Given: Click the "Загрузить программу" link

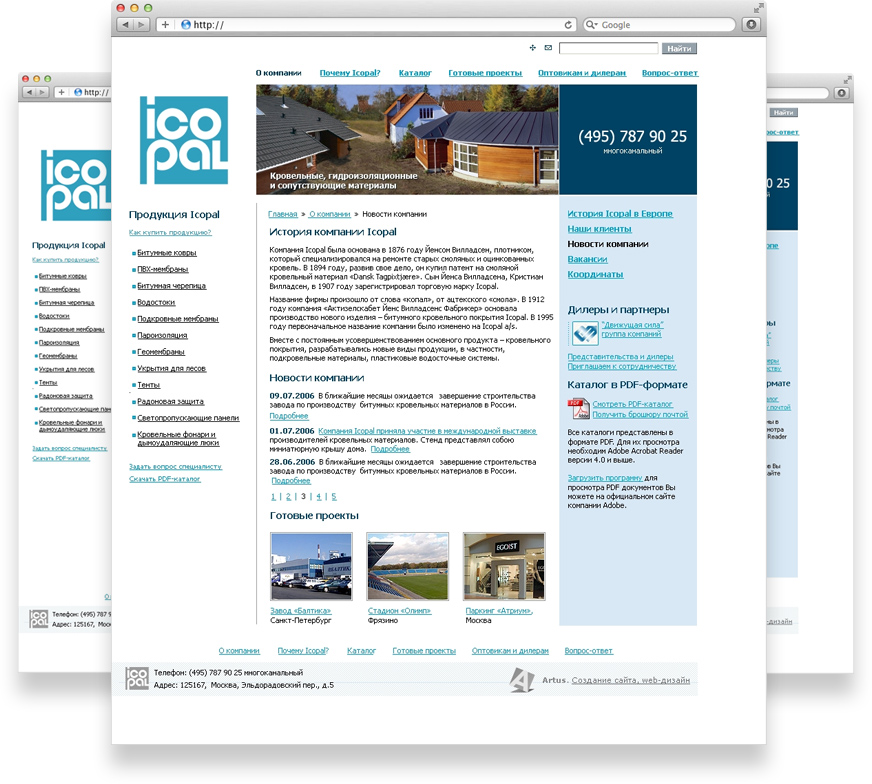Looking at the screenshot, I should point(605,478).
